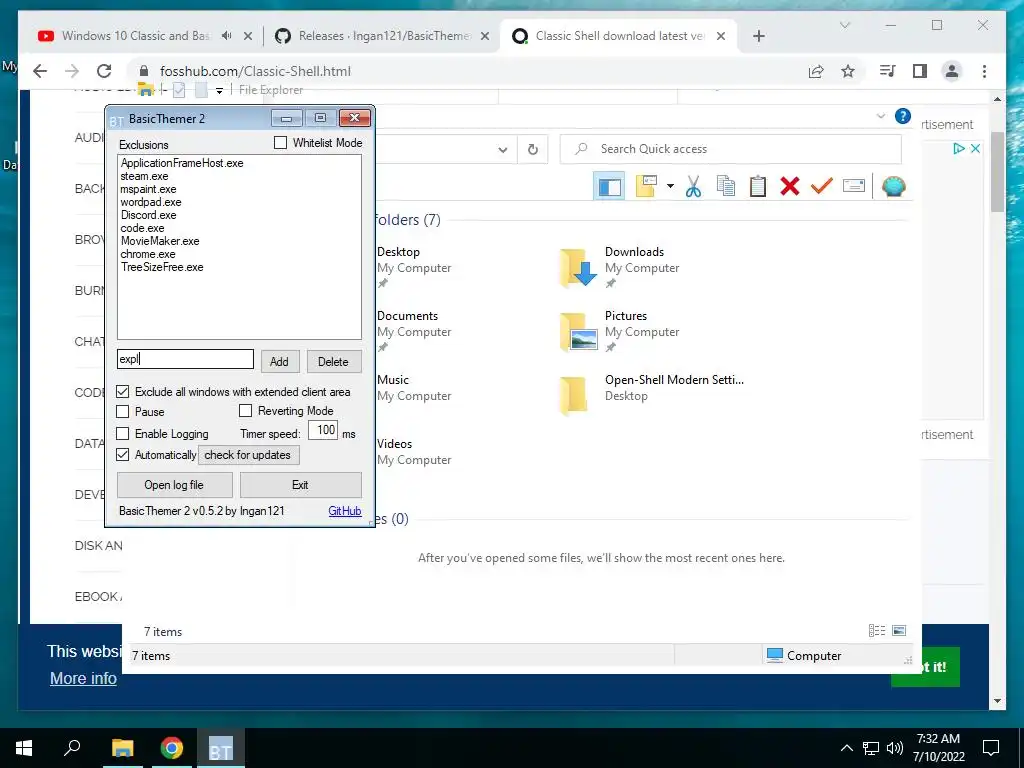
Task: Open folder options dropdown arrow in Explorer toolbar
Action: [x=670, y=186]
